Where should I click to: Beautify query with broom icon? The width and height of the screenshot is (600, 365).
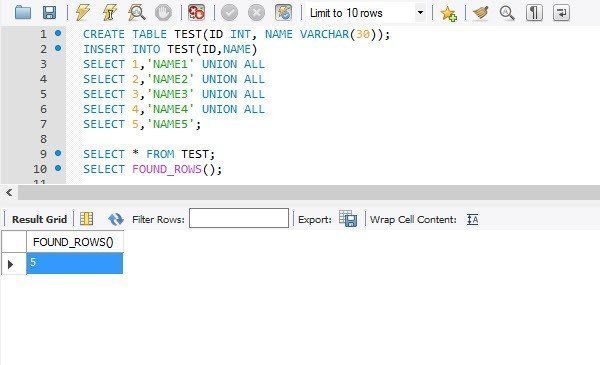[481, 13]
